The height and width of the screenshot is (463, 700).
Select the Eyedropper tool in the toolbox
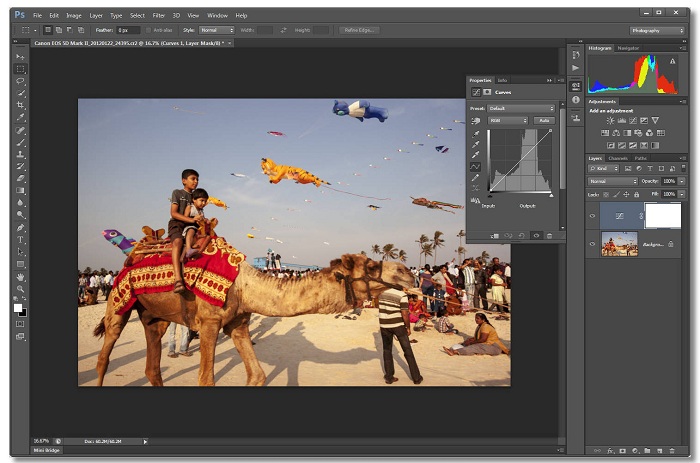[20, 117]
